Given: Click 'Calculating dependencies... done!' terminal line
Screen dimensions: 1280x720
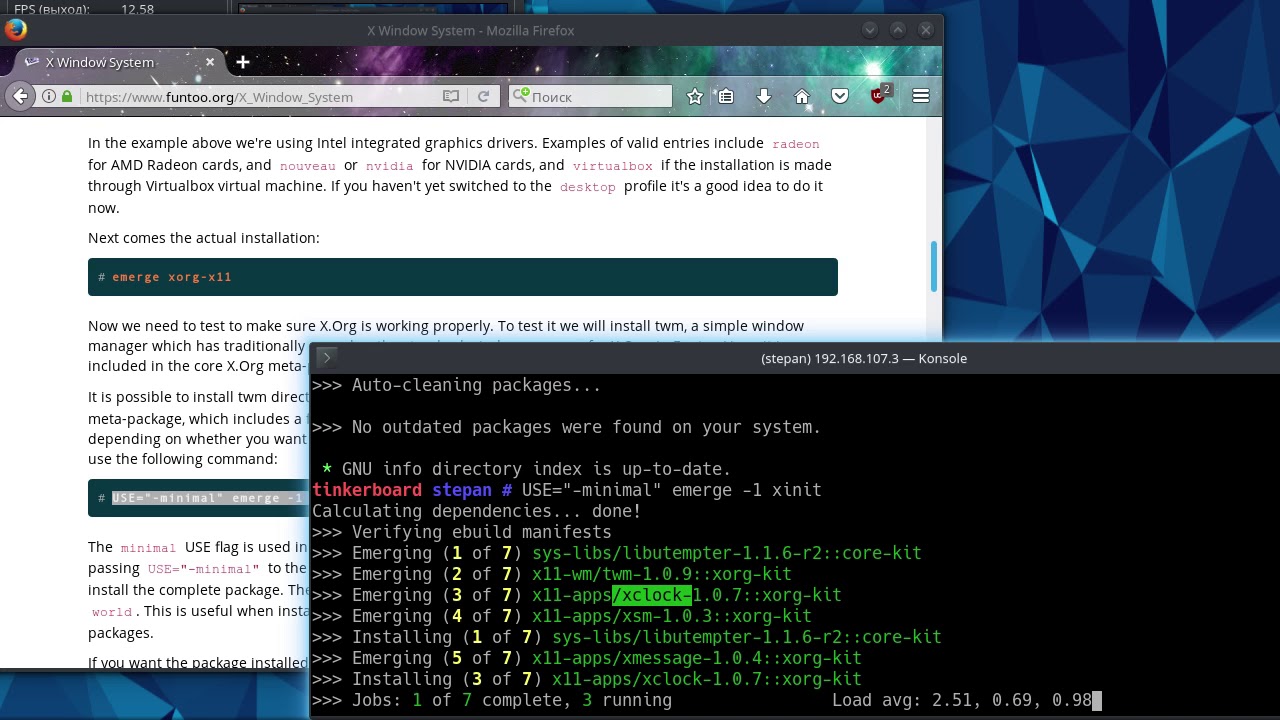Looking at the screenshot, I should coord(476,511).
